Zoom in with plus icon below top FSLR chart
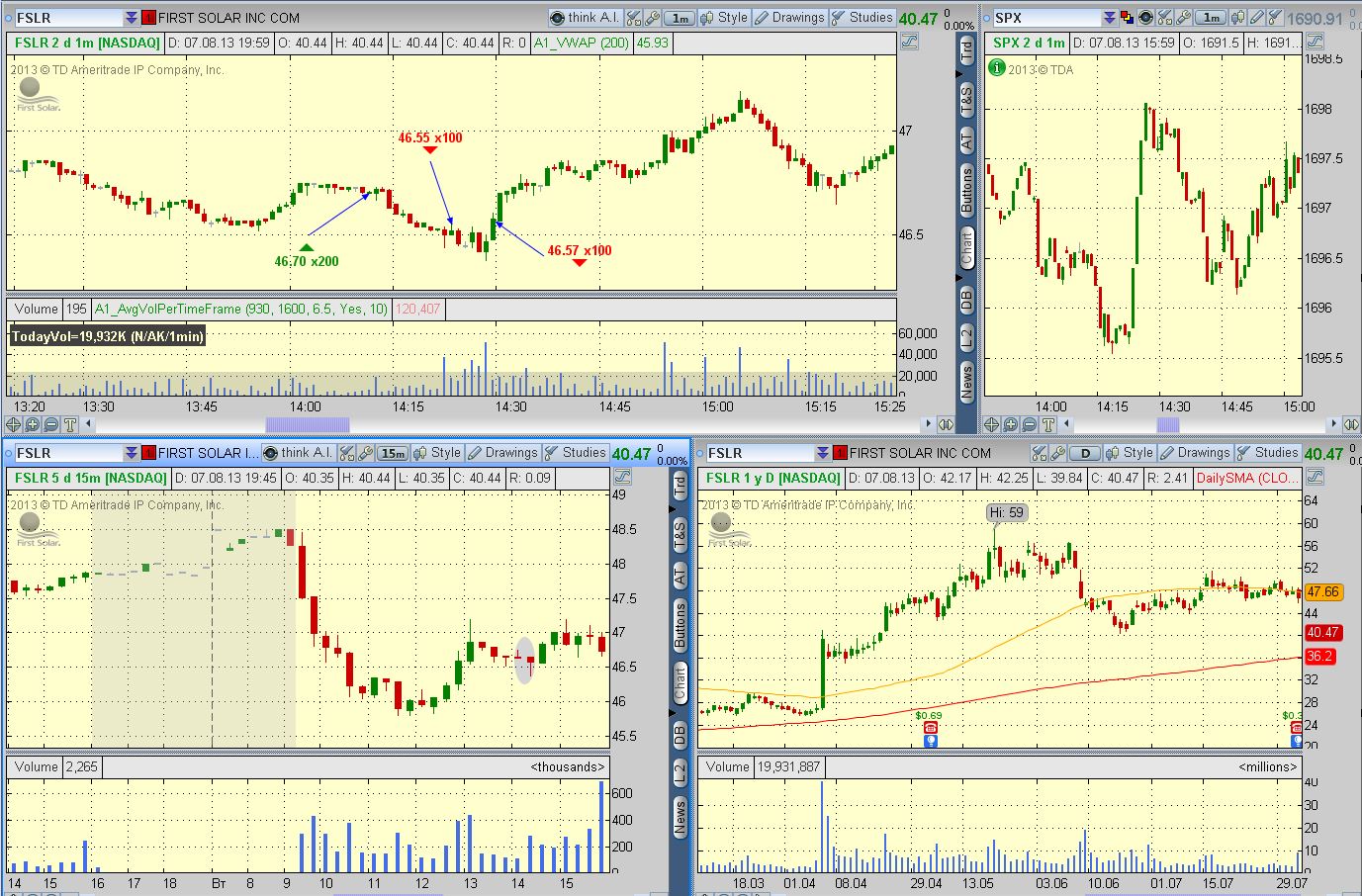This screenshot has height=896, width=1362. tap(33, 424)
